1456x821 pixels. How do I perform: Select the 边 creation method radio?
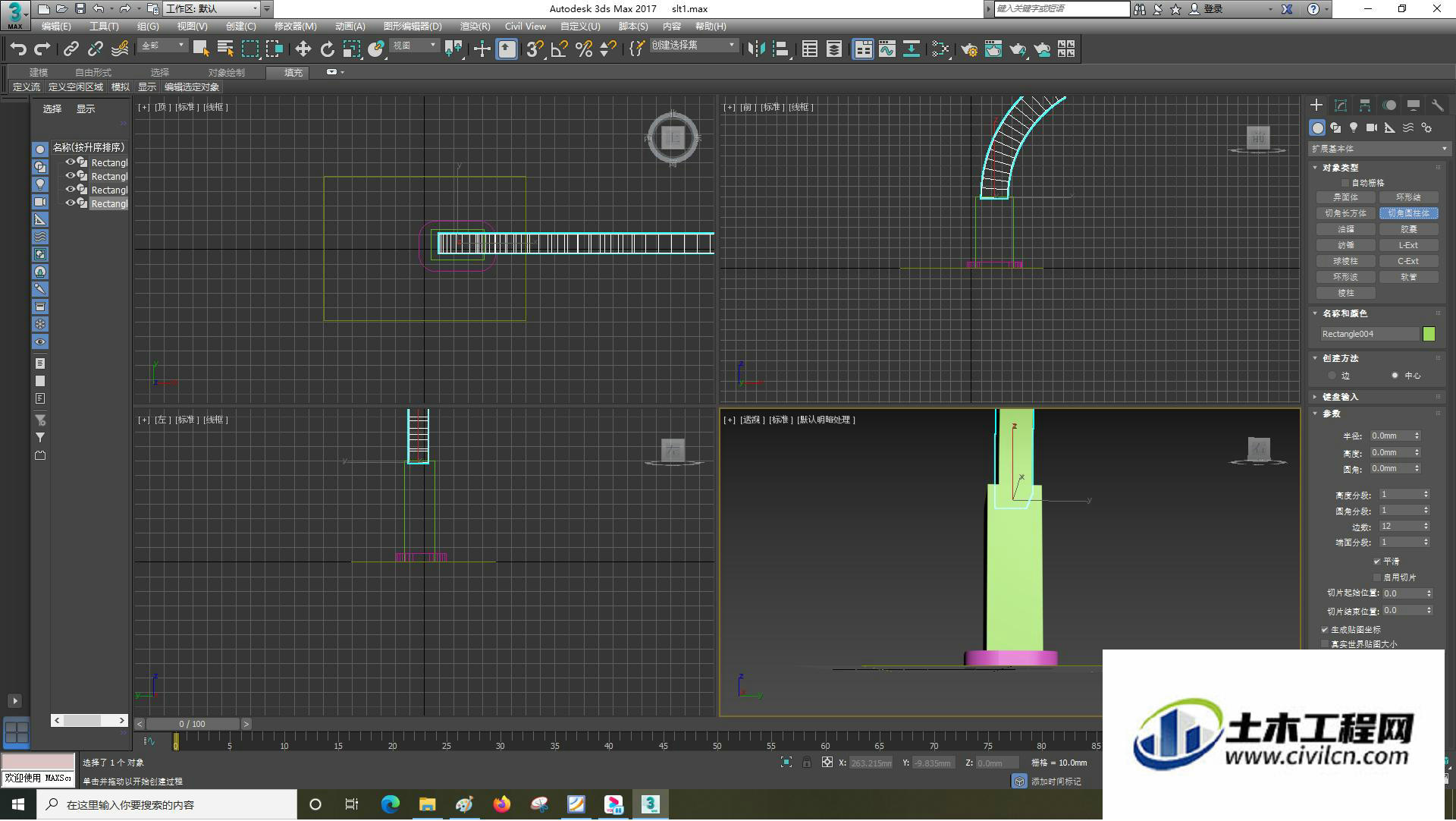(1332, 376)
